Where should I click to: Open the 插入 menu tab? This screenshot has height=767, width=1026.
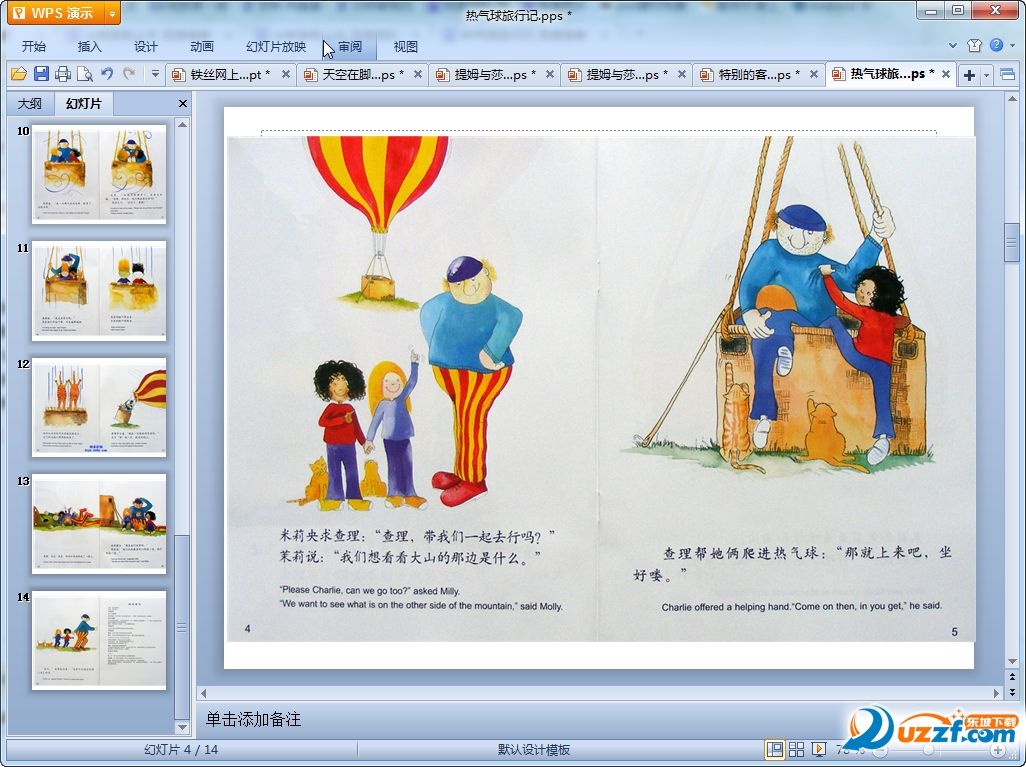click(x=89, y=46)
